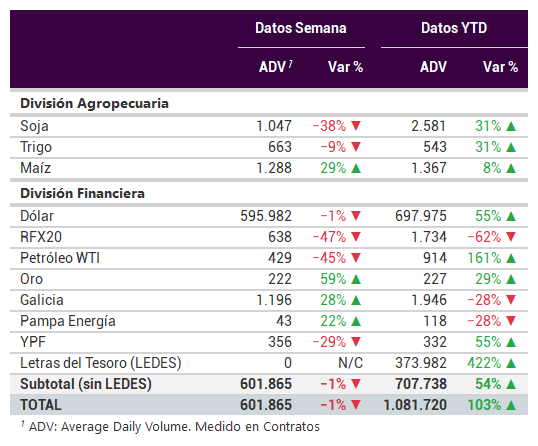Image resolution: width=538 pixels, height=446 pixels.
Task: Click the green up arrow in TOTAL 103%
Action: pyautogui.click(x=511, y=405)
